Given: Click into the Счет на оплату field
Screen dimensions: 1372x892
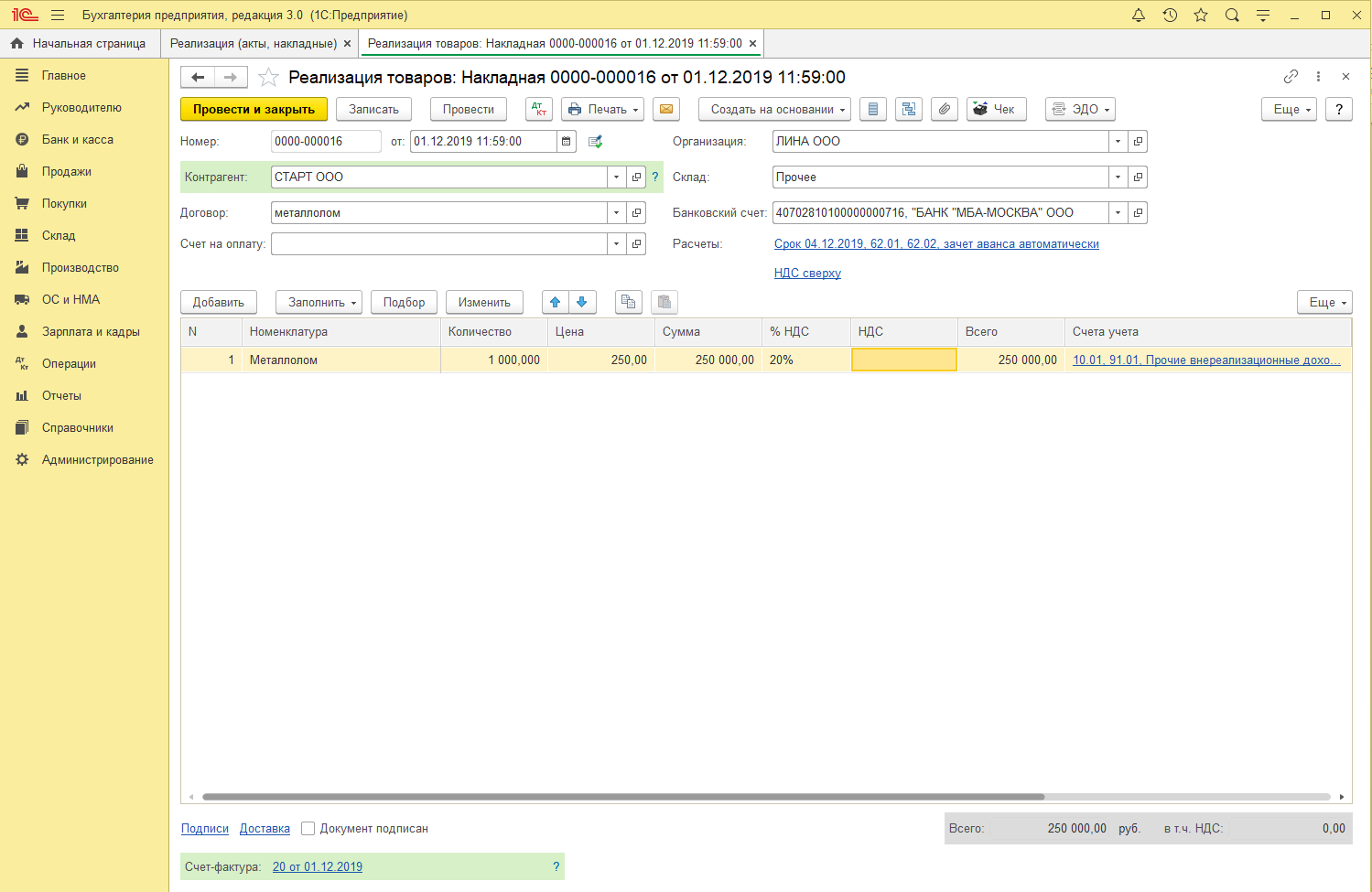Looking at the screenshot, I should 439,244.
